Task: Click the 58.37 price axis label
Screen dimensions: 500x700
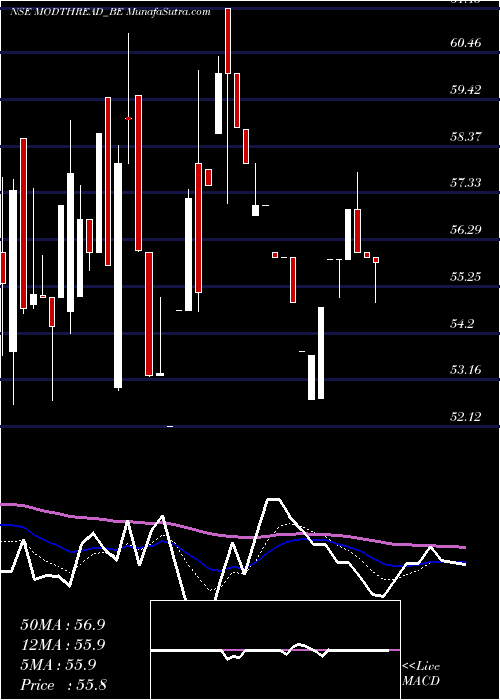Action: coord(466,137)
